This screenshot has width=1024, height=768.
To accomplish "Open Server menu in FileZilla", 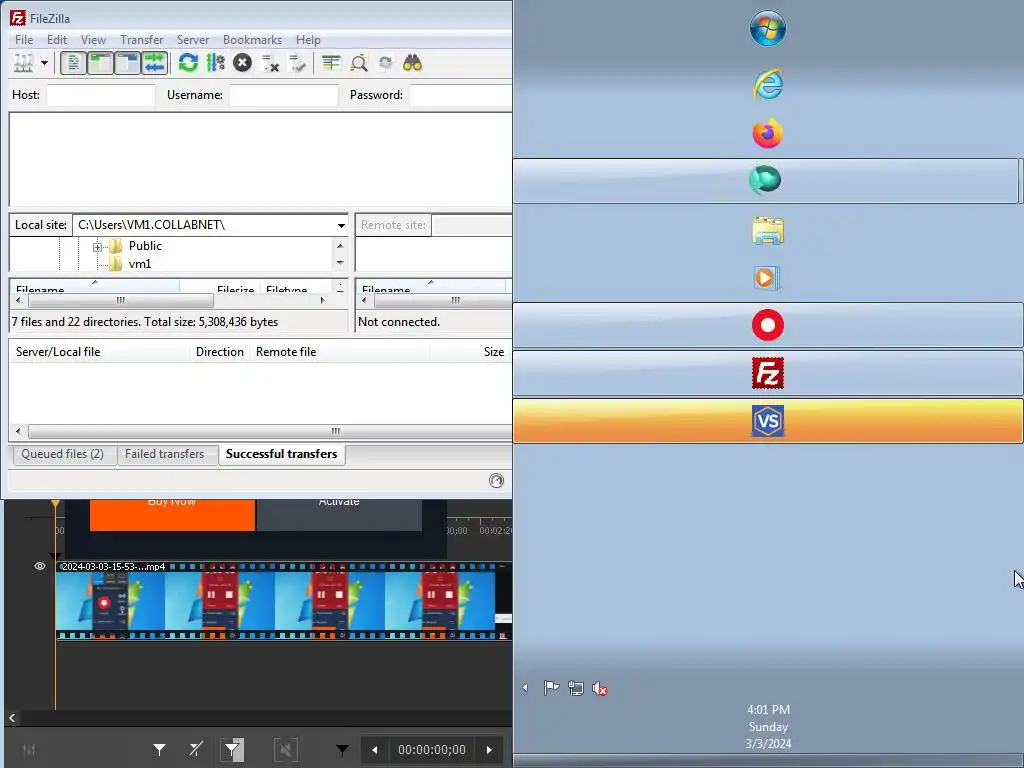I will pos(193,40).
